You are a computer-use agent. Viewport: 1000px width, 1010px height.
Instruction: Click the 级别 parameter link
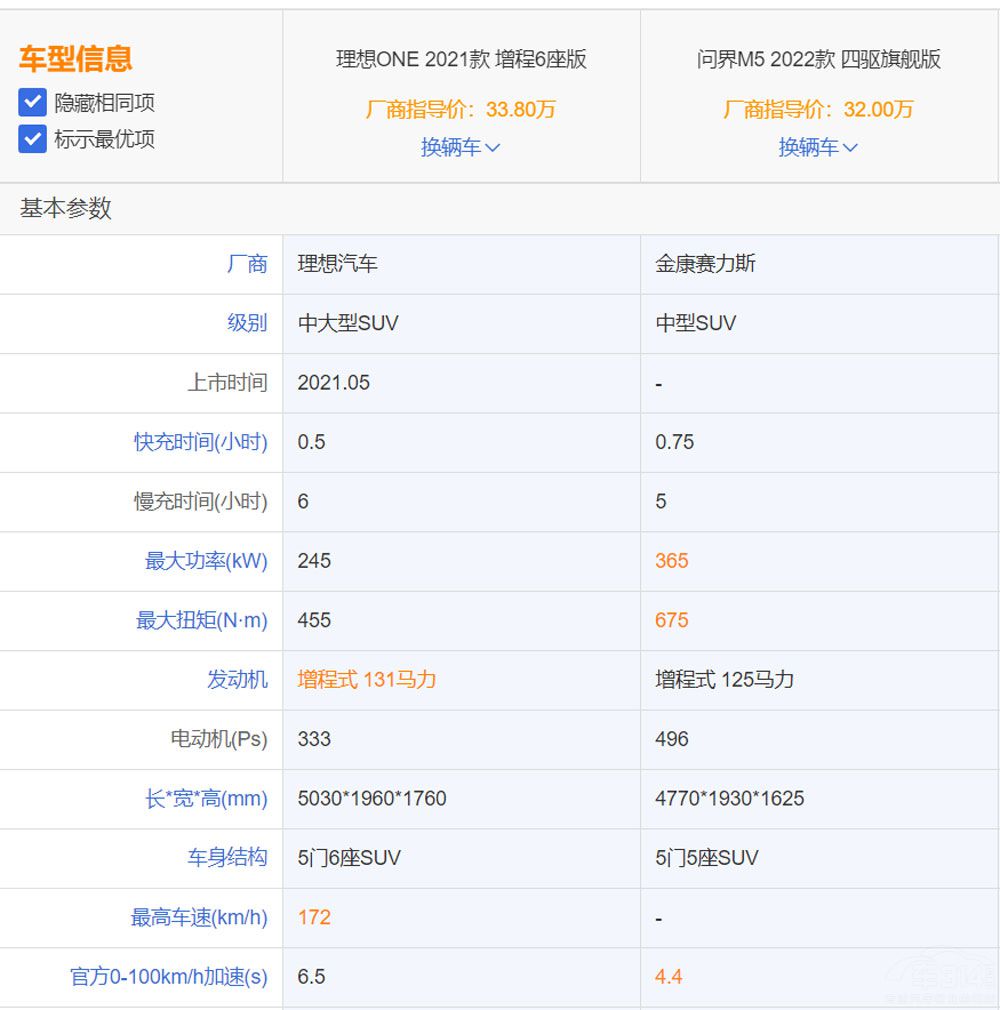(x=247, y=323)
